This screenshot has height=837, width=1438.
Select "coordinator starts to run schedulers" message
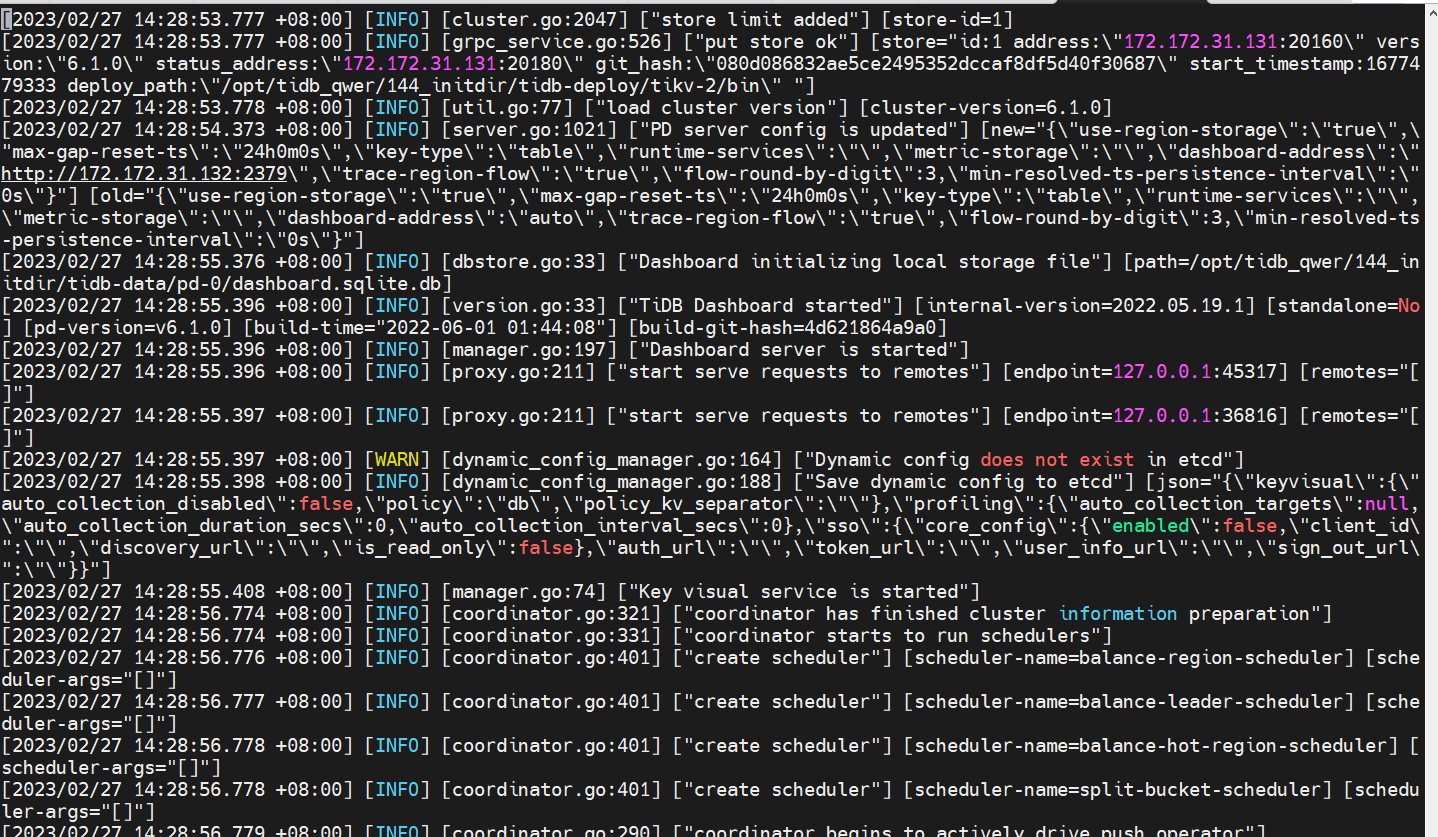click(x=890, y=636)
